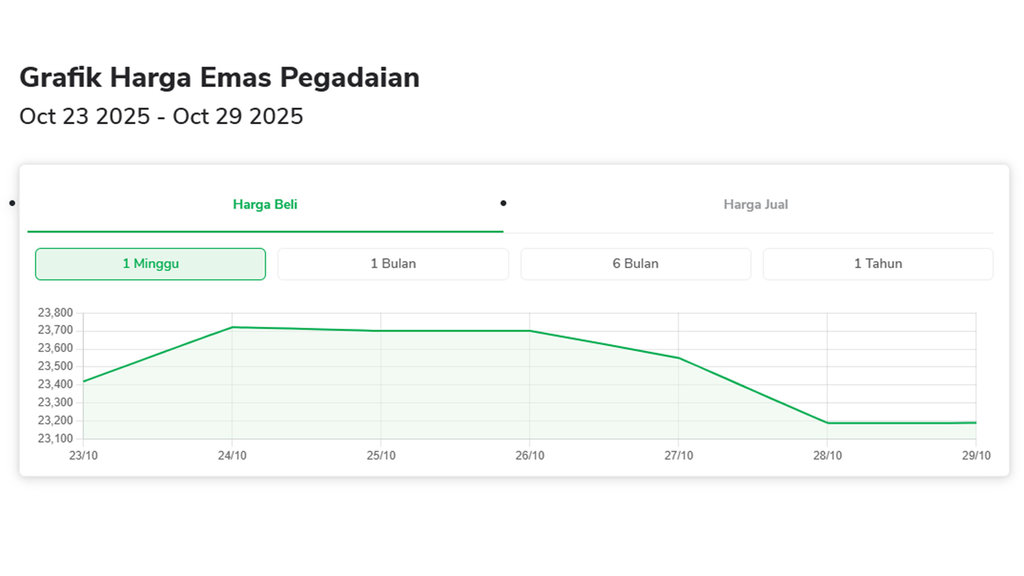
Task: Select the Harga Beli tab
Action: pyautogui.click(x=265, y=204)
